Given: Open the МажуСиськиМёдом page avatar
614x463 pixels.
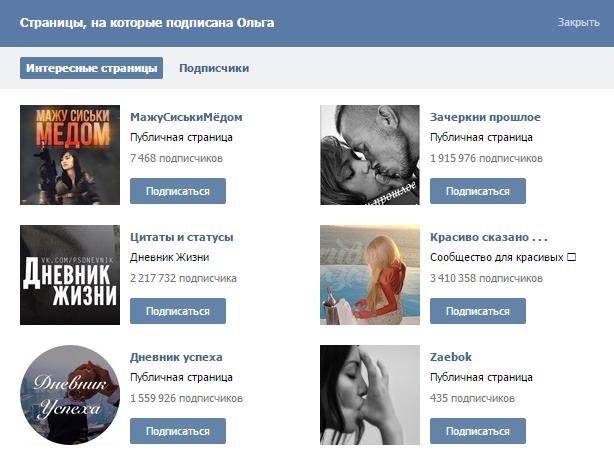Looking at the screenshot, I should coord(70,155).
